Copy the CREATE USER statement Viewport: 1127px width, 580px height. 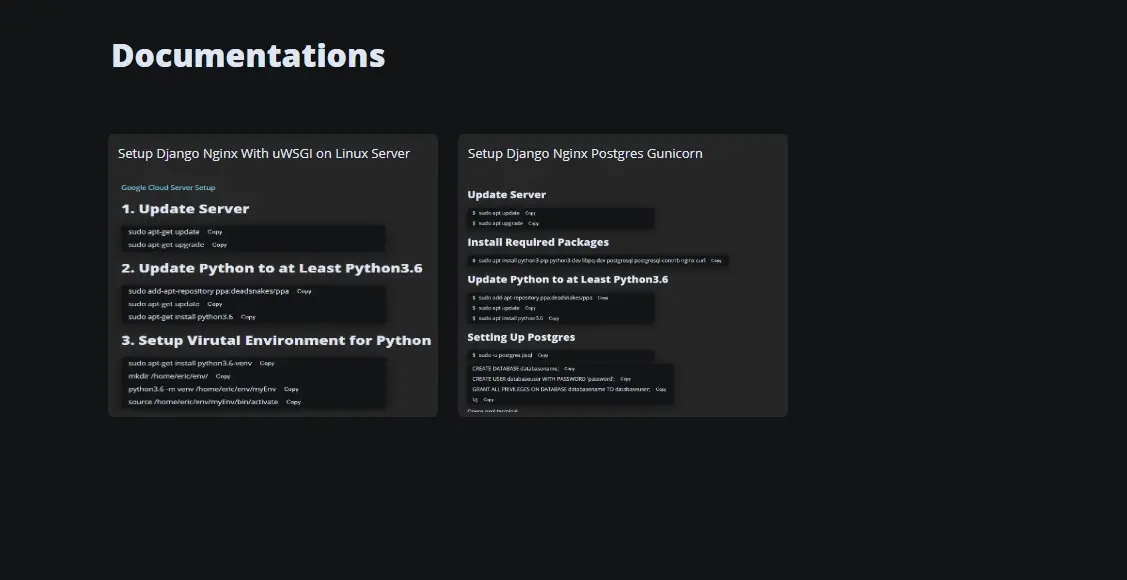pyautogui.click(x=625, y=379)
